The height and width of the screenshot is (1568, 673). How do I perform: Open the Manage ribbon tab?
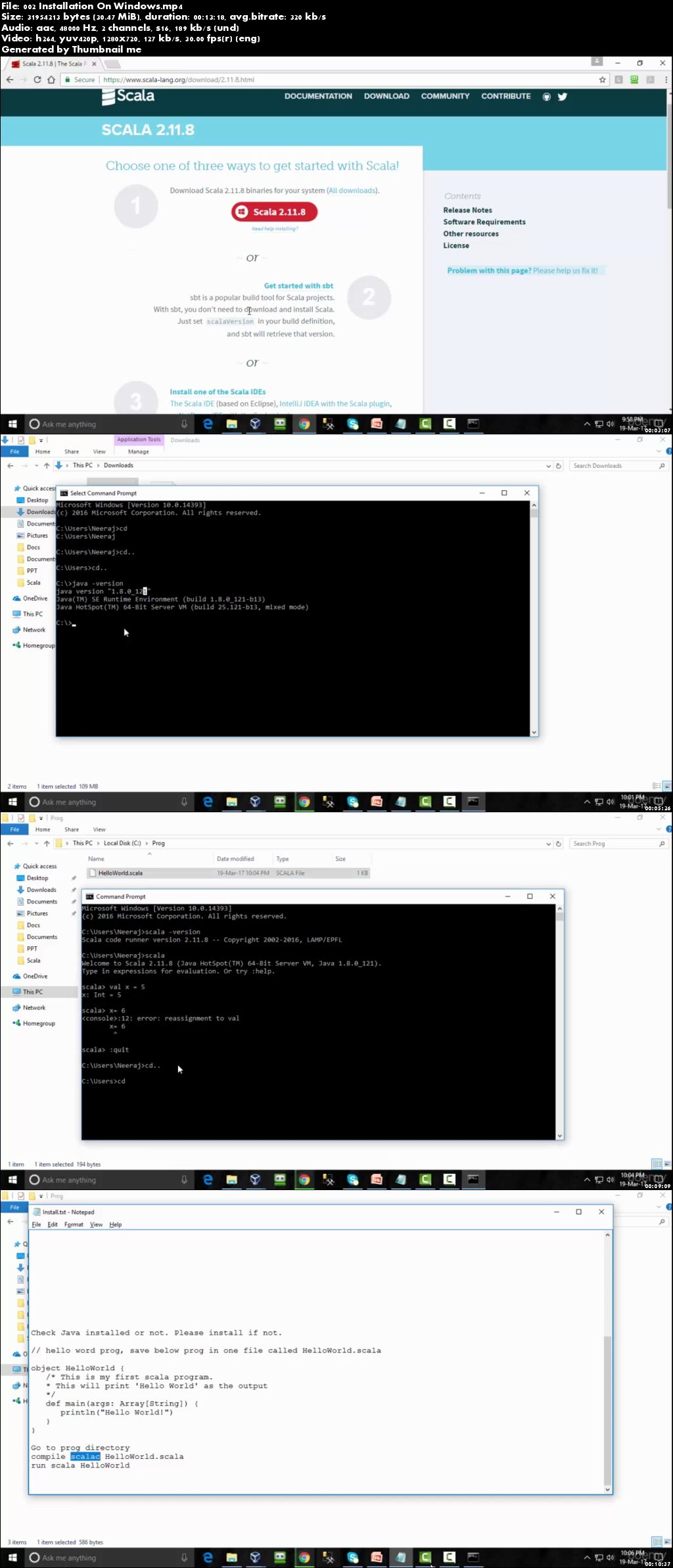coord(138,451)
